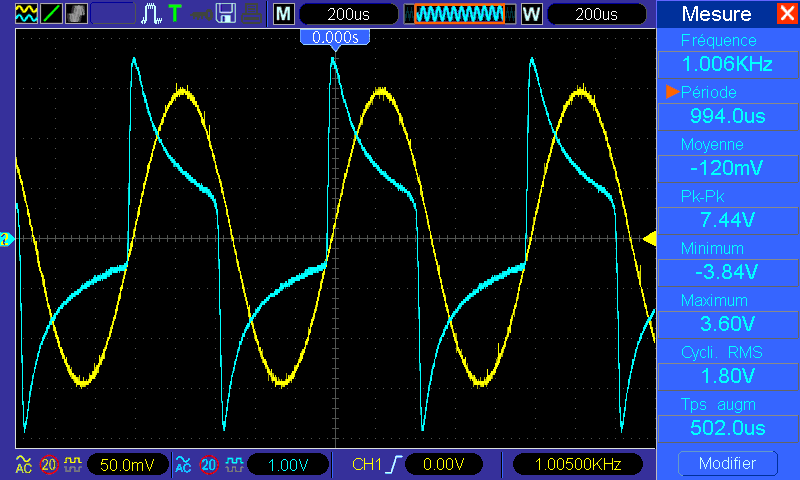Image resolution: width=800 pixels, height=480 pixels.
Task: Click the W window timebase icon
Action: pos(531,14)
